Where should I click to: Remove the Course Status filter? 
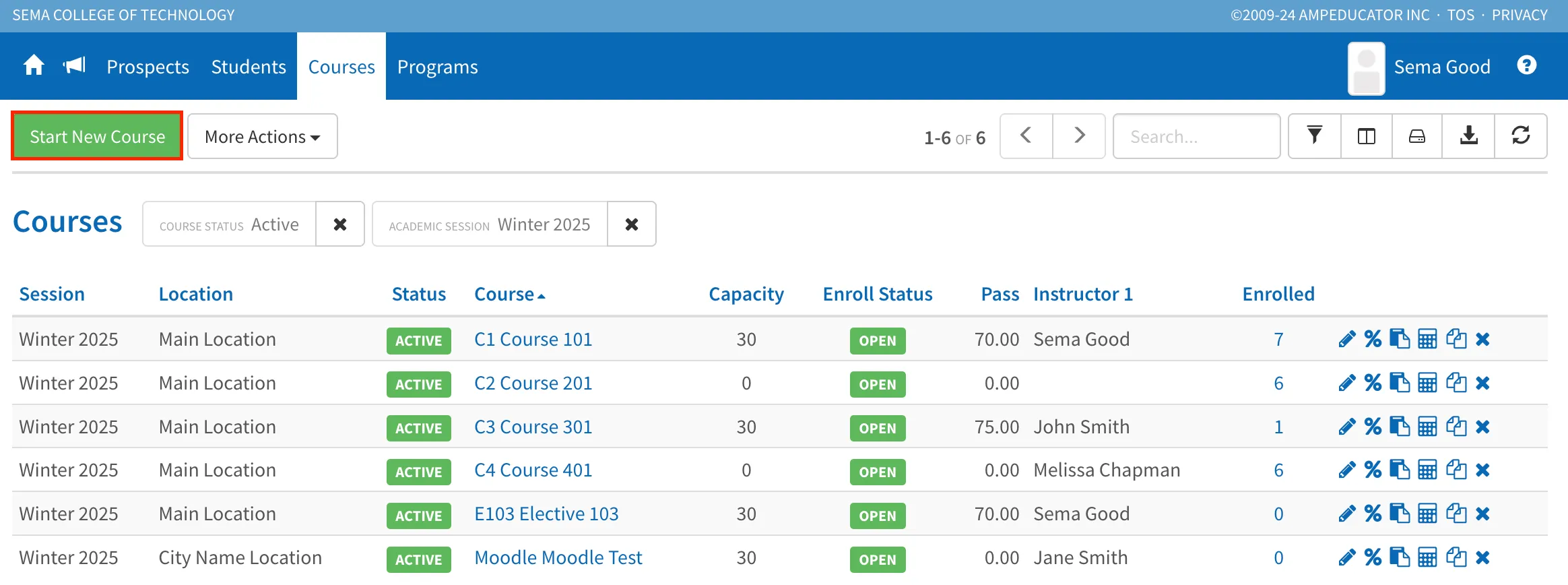pos(340,224)
